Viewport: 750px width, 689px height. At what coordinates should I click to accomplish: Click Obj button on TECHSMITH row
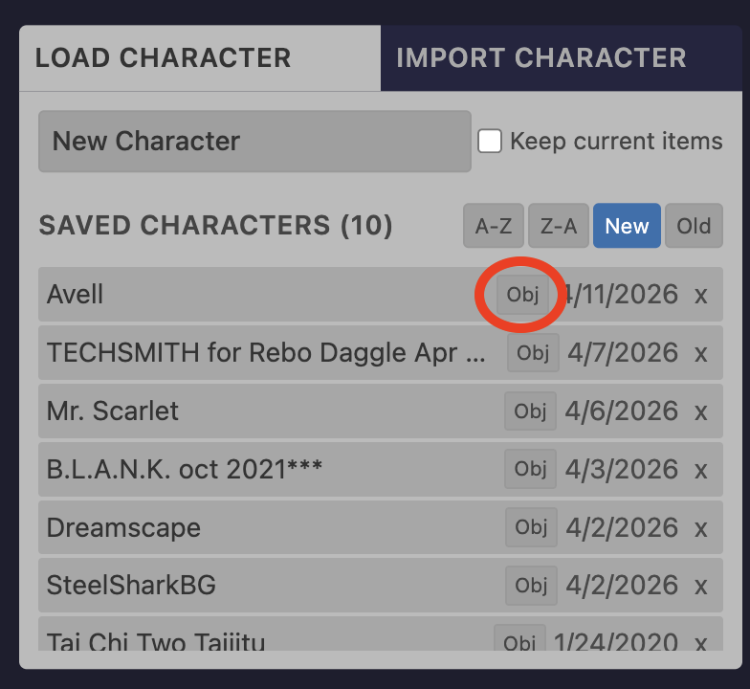click(533, 353)
